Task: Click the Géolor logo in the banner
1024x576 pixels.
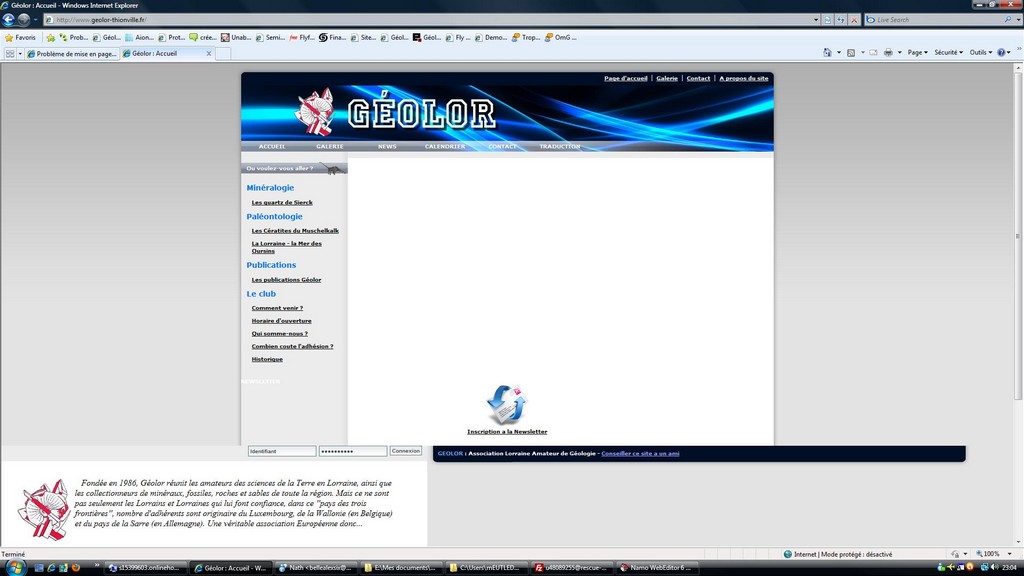Action: click(x=396, y=112)
